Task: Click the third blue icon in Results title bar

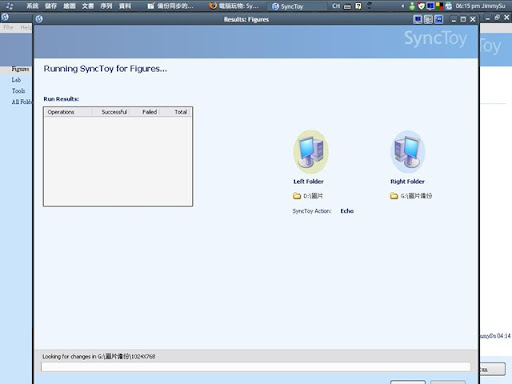Action: [x=439, y=19]
